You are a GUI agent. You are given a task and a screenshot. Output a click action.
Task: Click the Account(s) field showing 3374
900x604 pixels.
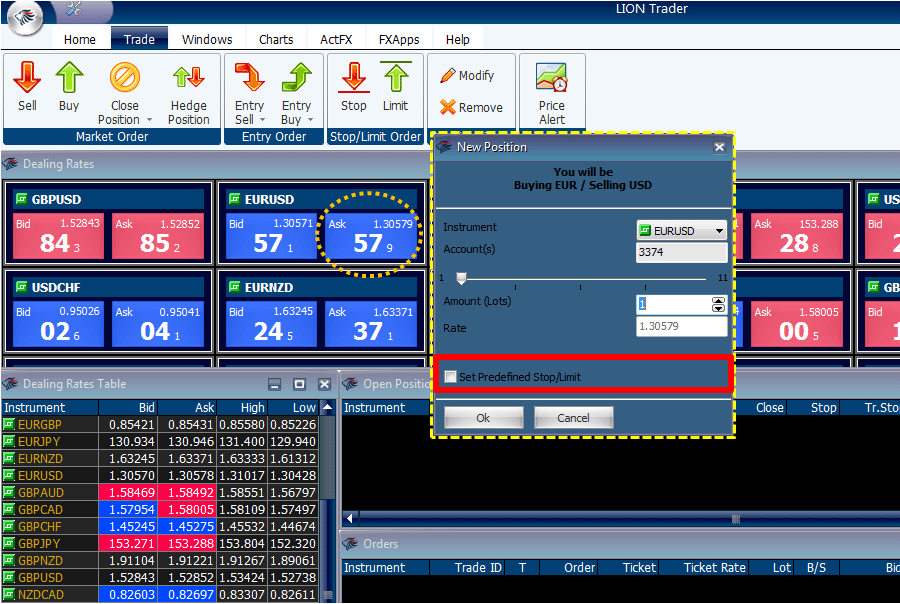pyautogui.click(x=681, y=252)
